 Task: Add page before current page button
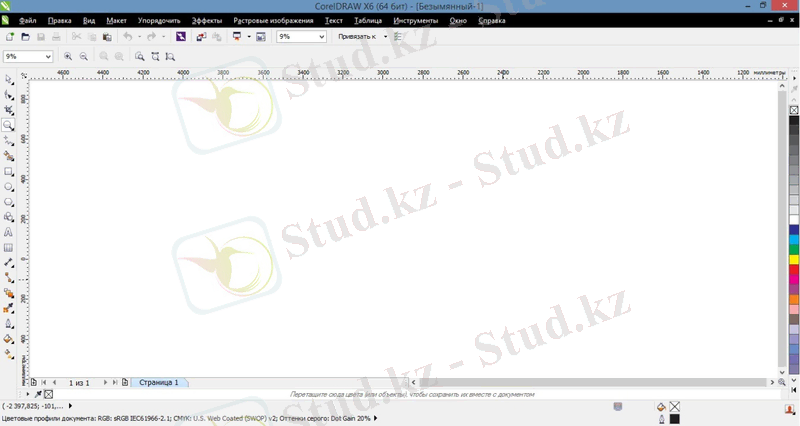pos(34,382)
